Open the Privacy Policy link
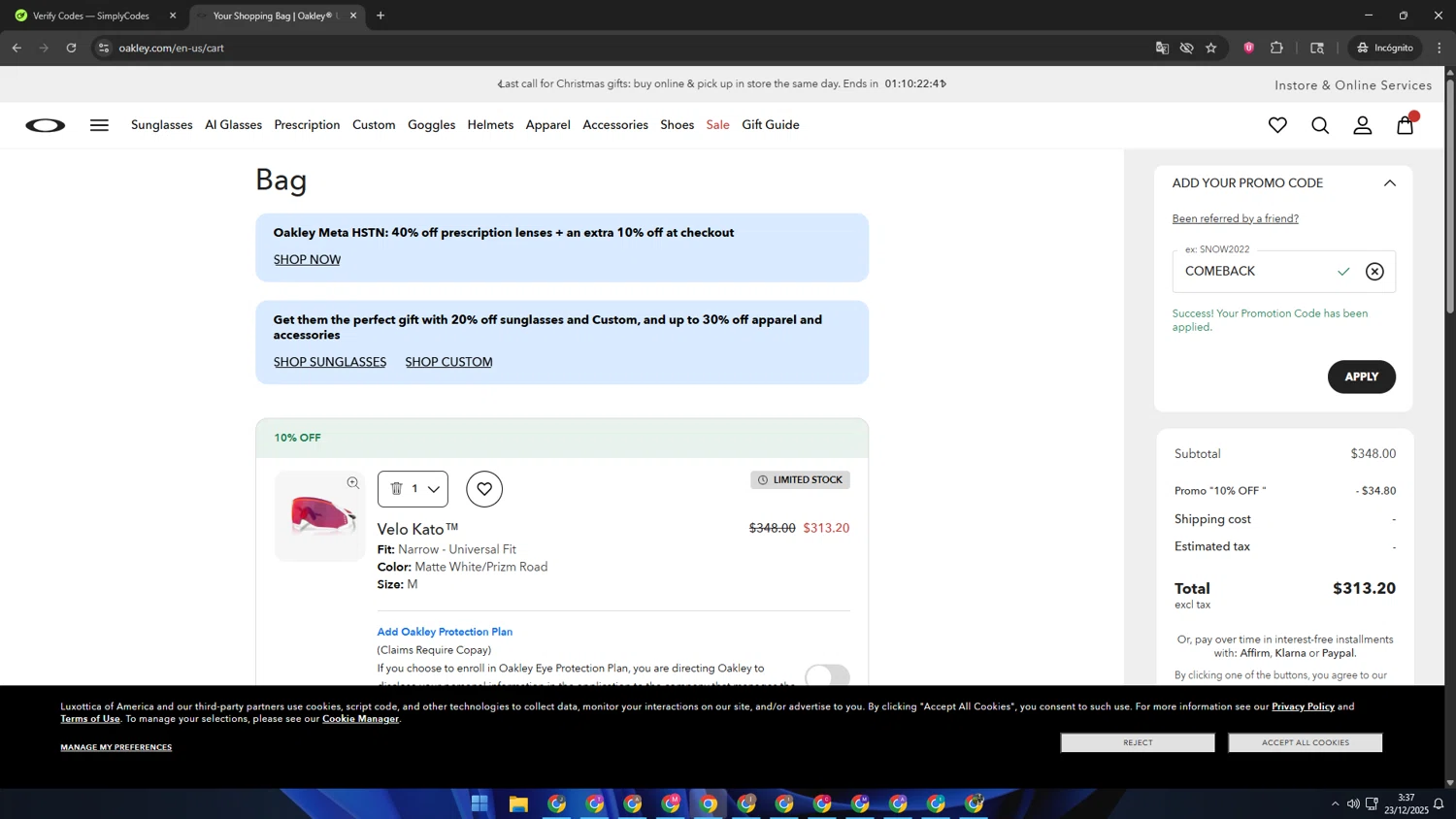Image resolution: width=1456 pixels, height=819 pixels. (1303, 706)
